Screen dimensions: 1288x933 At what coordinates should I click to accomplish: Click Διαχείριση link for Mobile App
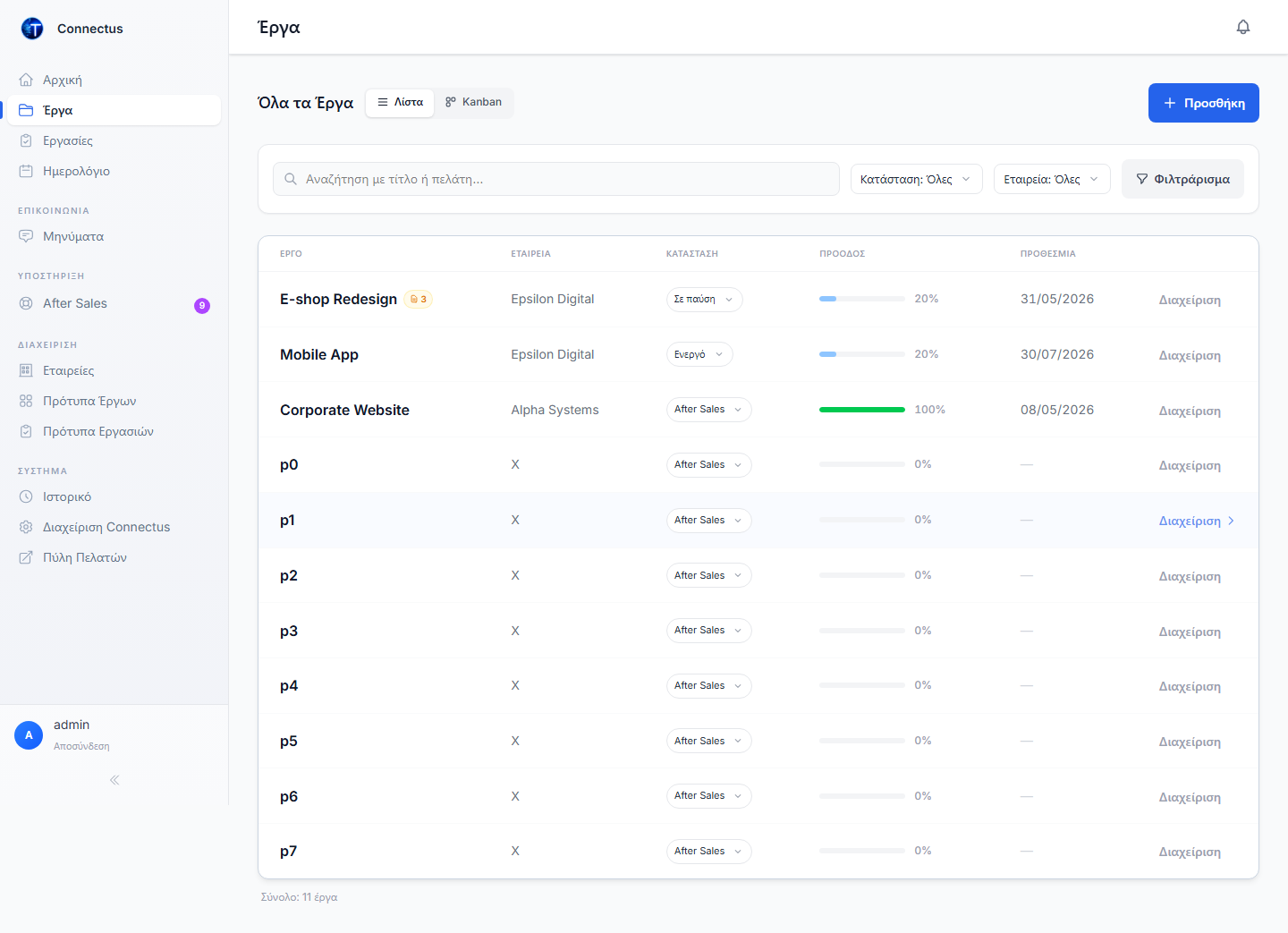[x=1190, y=355]
